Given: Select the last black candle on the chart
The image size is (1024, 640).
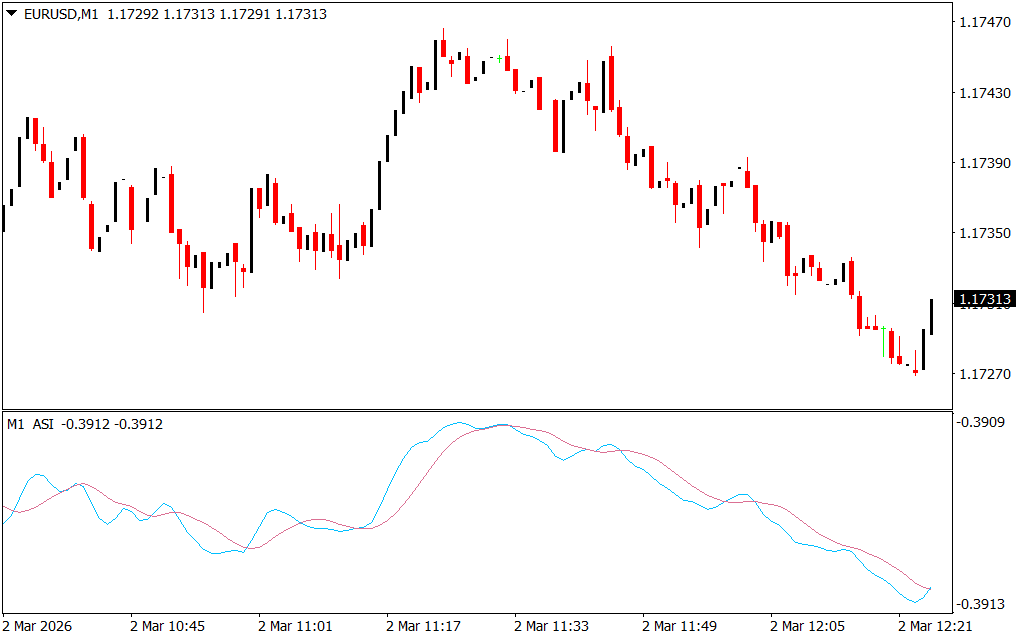Looking at the screenshot, I should click(x=931, y=317).
